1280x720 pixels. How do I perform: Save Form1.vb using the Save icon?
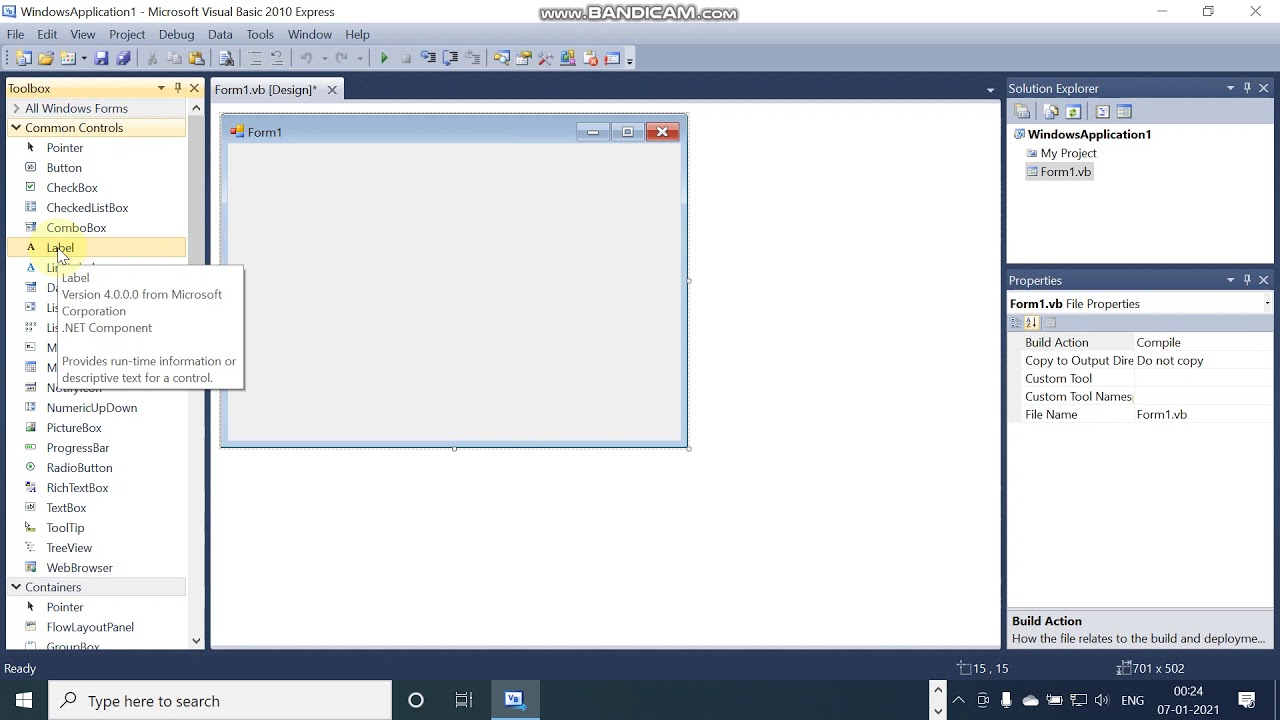[101, 59]
